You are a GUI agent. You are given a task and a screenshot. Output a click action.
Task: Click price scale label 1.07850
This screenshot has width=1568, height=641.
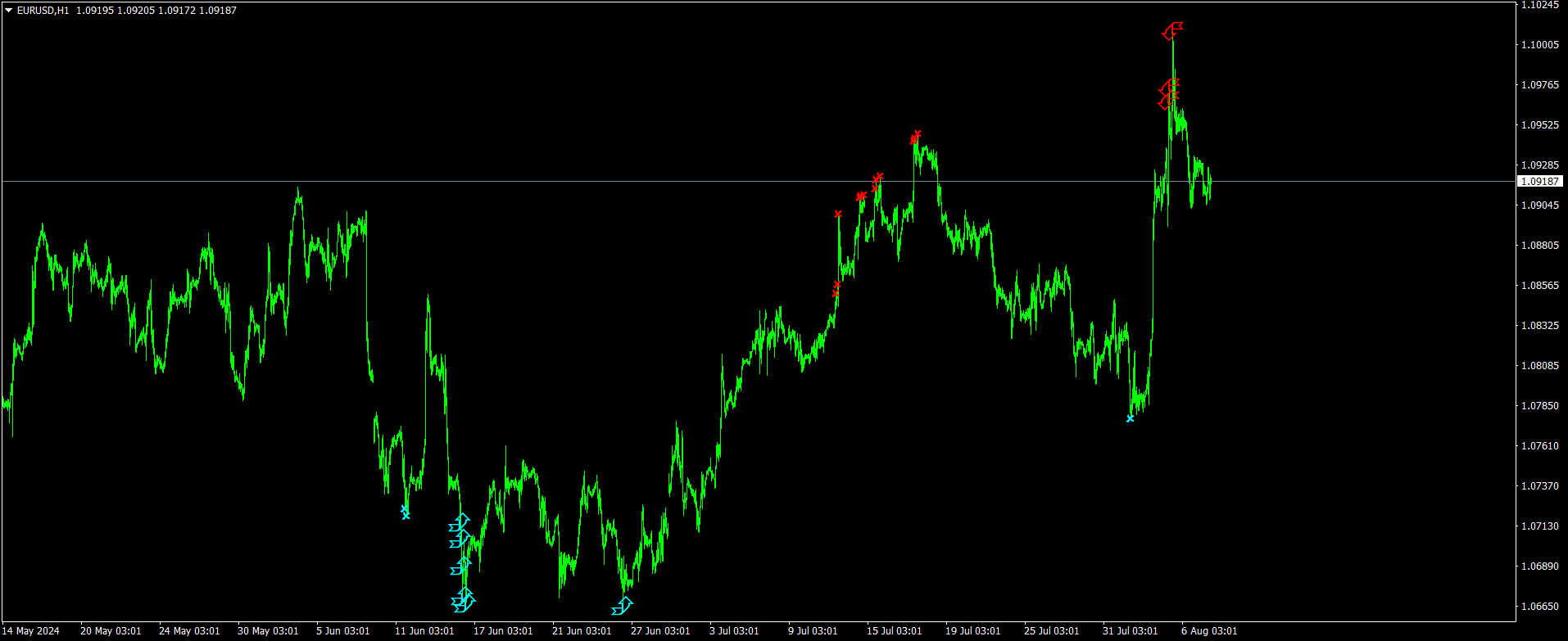pyautogui.click(x=1540, y=406)
